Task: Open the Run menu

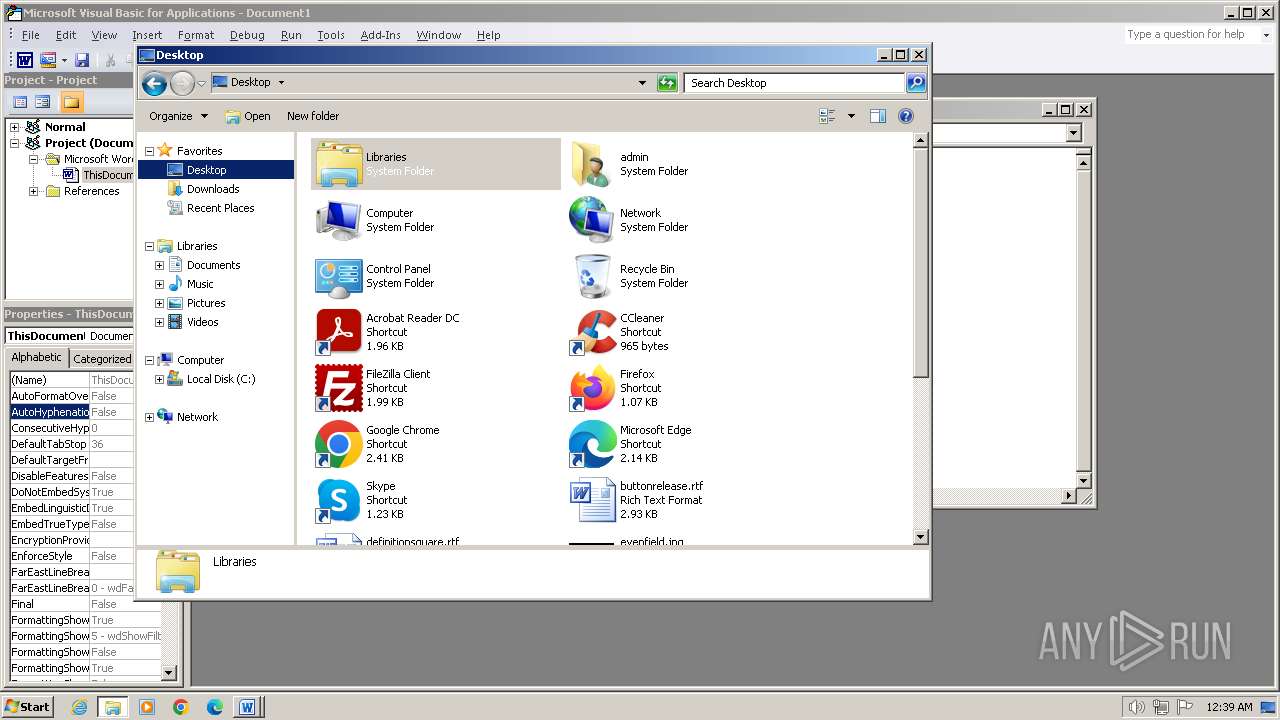Action: (291, 35)
